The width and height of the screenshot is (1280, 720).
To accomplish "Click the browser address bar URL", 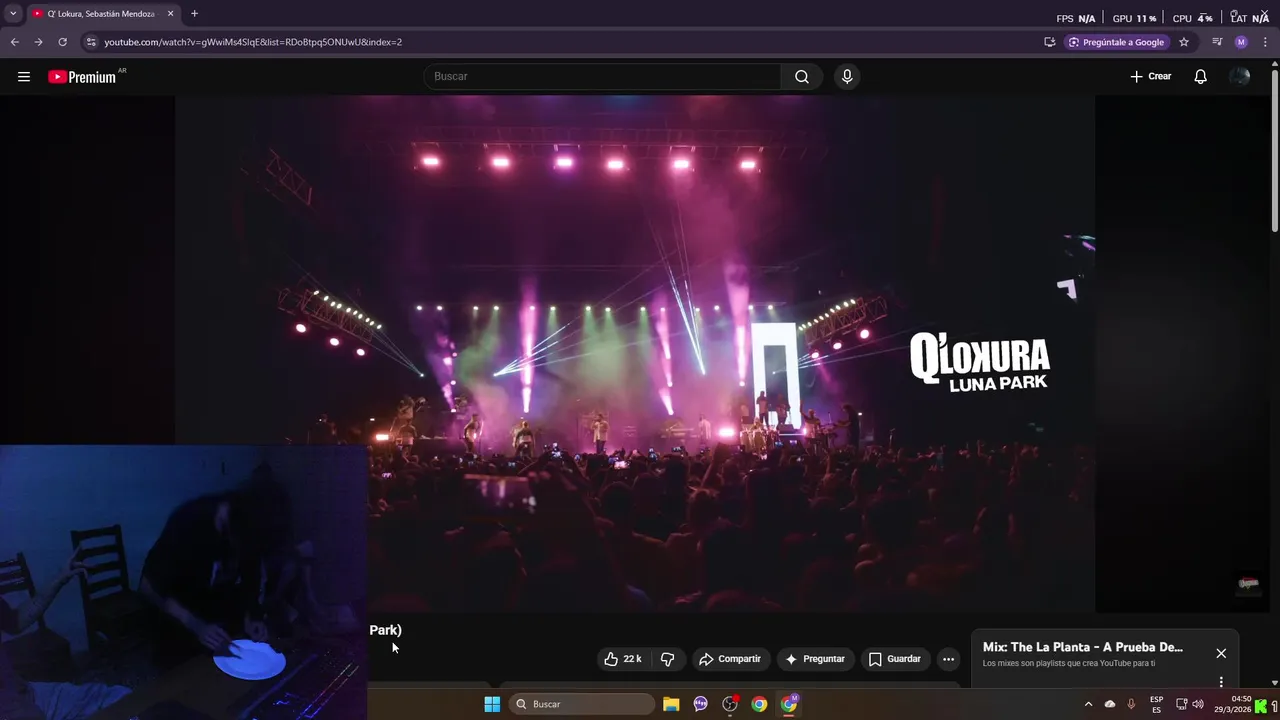I will pyautogui.click(x=253, y=42).
